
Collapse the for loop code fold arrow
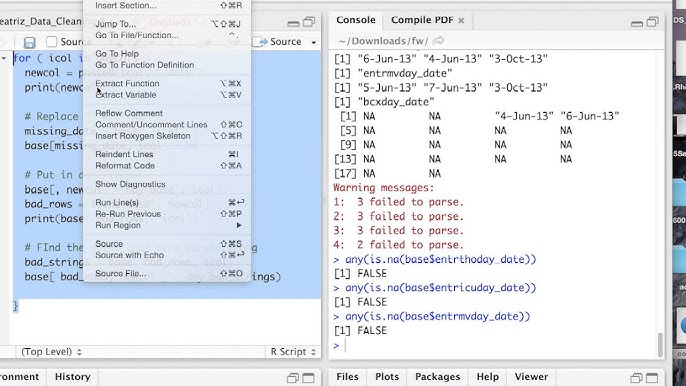coord(4,58)
